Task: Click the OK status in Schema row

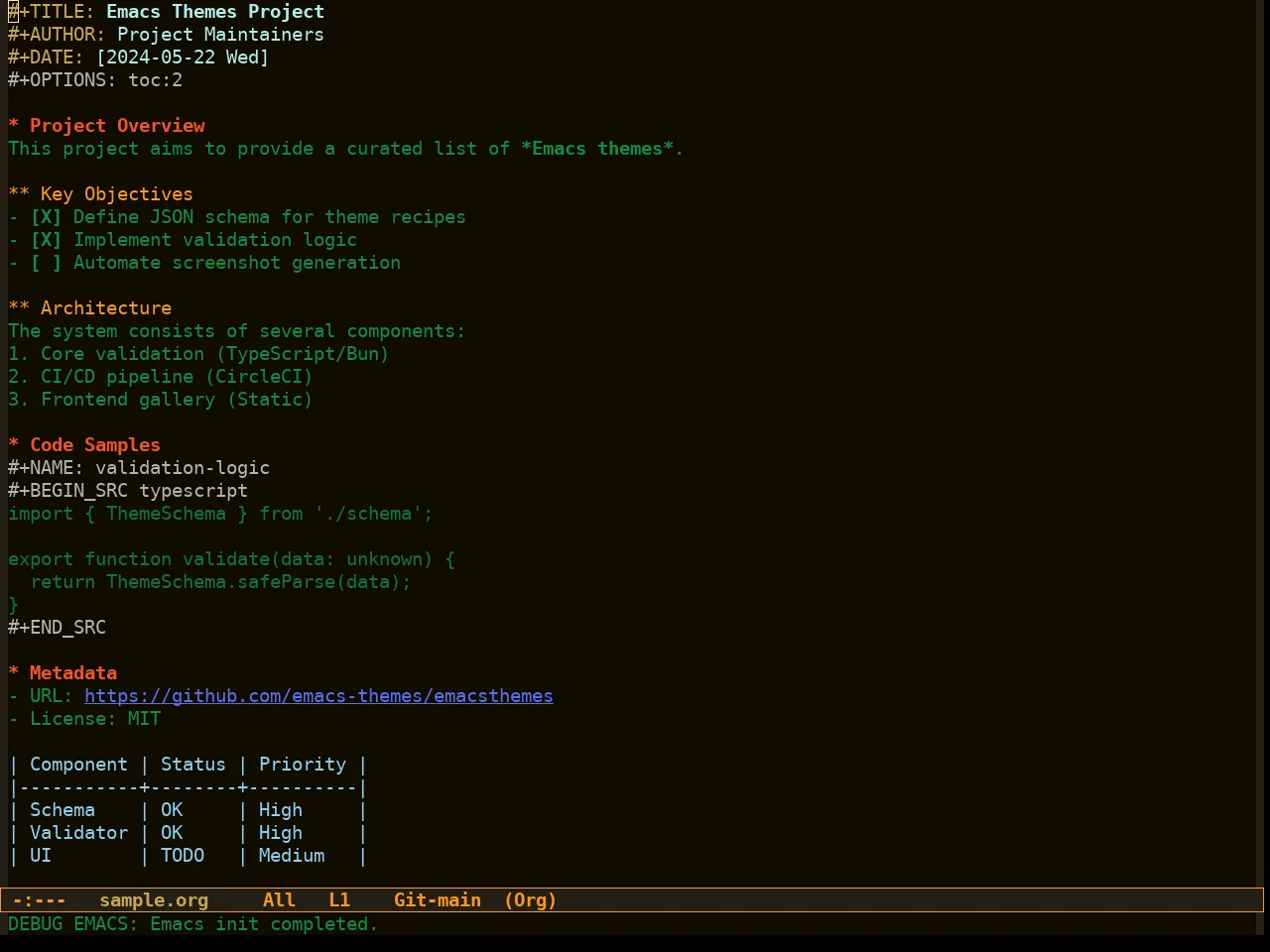Action: pos(172,810)
